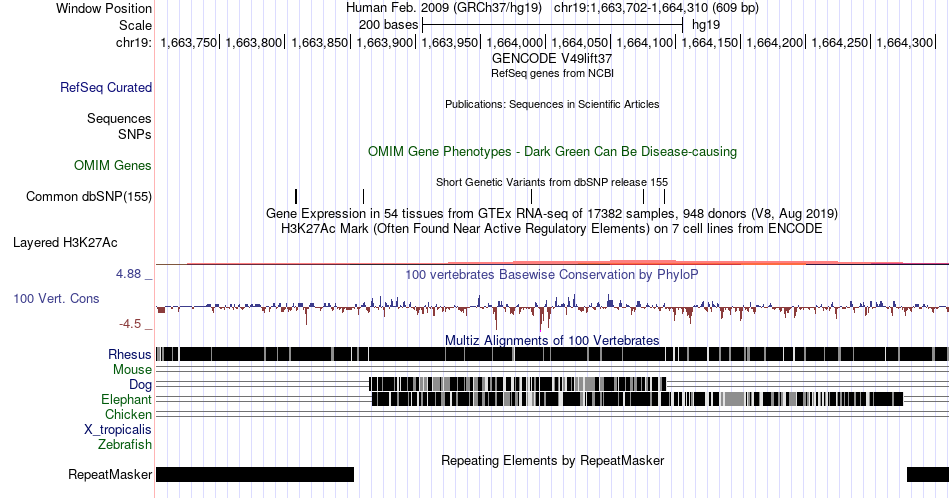Click Multiz Alignments of 100 Vertebrates title

coord(552,340)
